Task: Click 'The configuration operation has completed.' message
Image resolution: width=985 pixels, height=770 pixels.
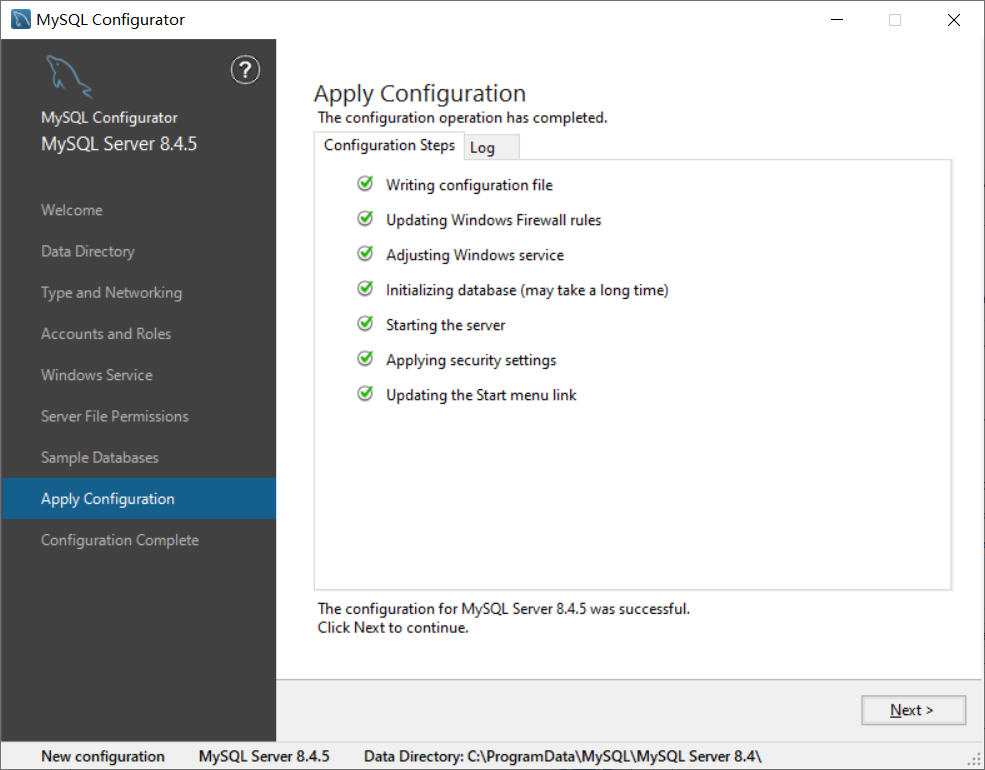Action: pos(462,117)
